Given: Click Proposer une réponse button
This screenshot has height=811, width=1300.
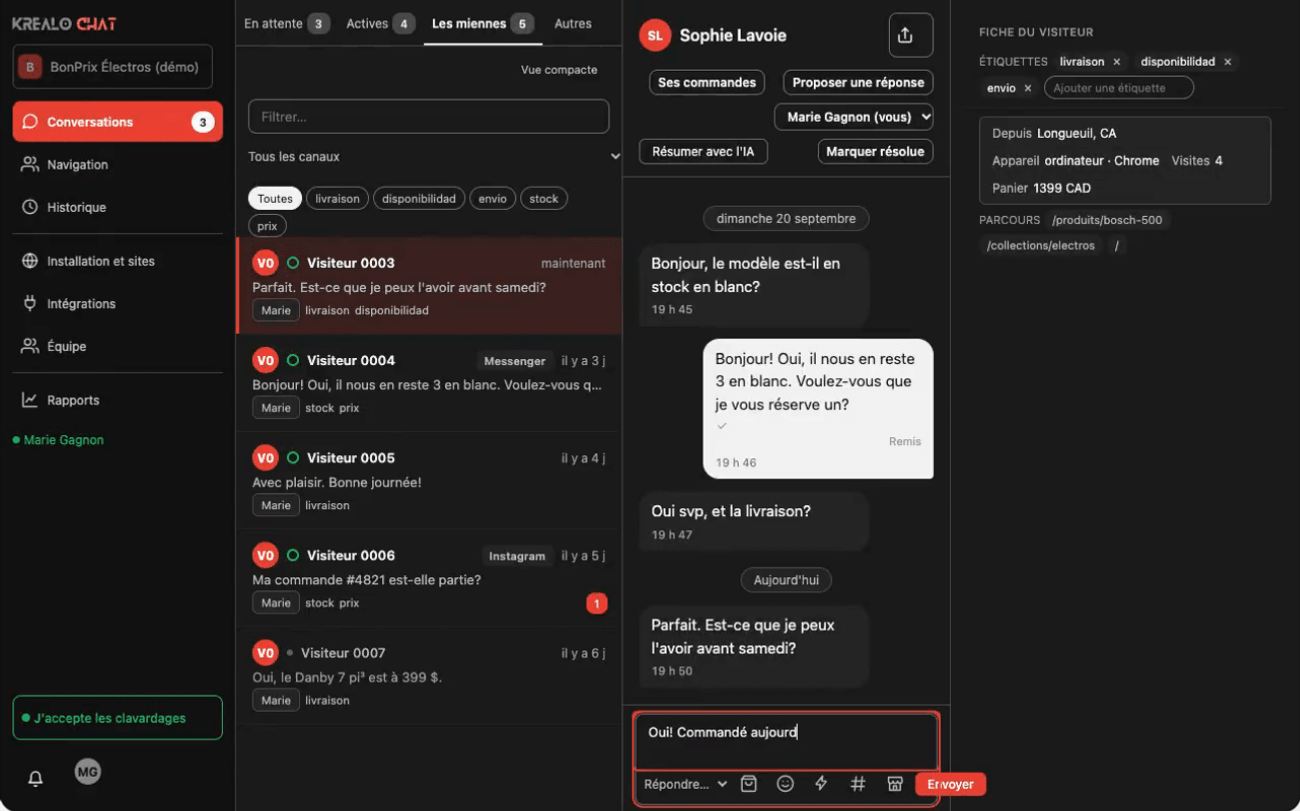Looking at the screenshot, I should (x=858, y=82).
